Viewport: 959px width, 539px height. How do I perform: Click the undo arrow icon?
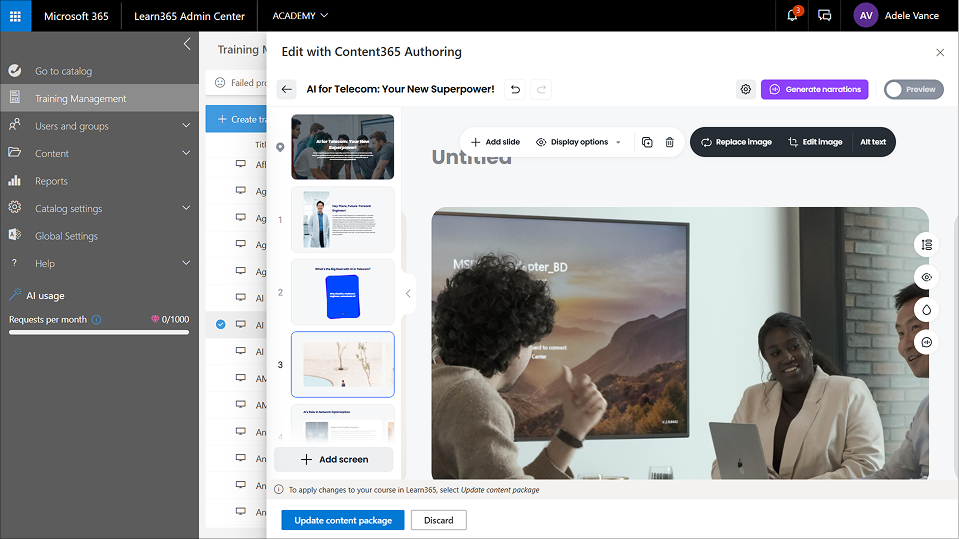click(515, 89)
